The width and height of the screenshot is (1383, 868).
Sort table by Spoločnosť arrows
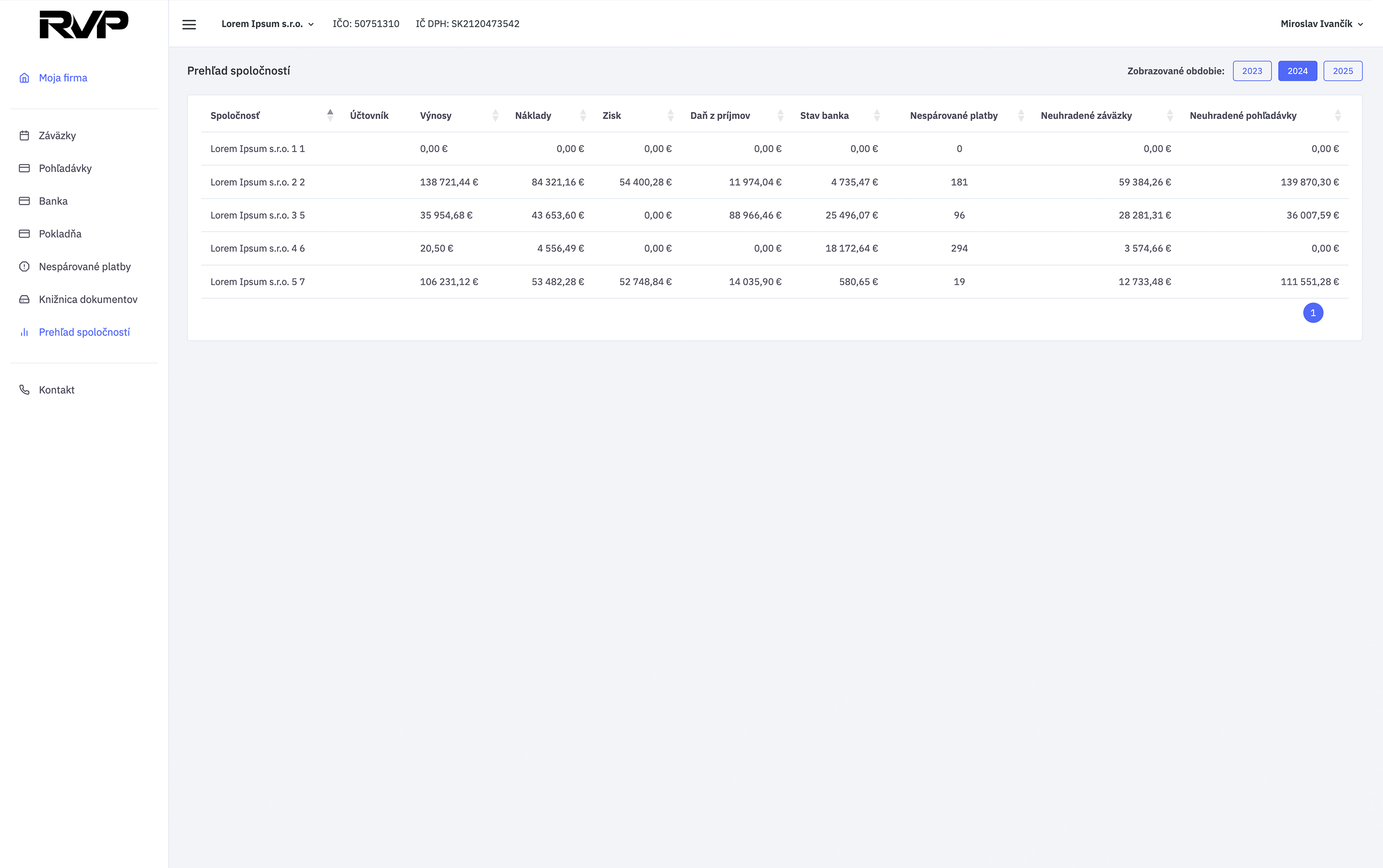(330, 116)
